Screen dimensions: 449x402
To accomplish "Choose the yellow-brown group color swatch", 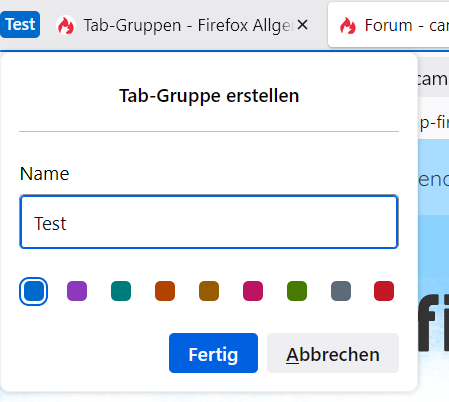I will coord(209,291).
